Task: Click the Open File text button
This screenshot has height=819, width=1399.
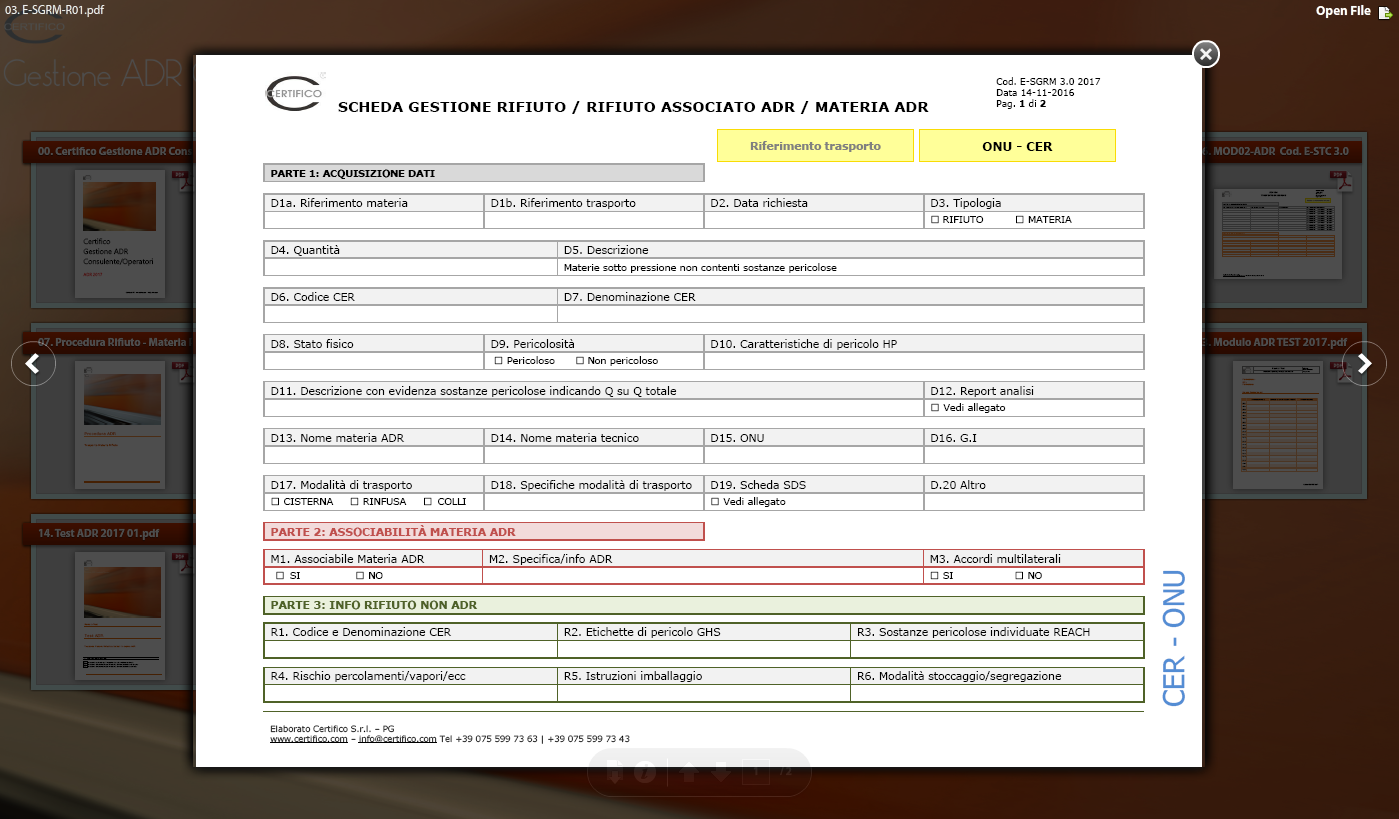Action: pos(1342,11)
